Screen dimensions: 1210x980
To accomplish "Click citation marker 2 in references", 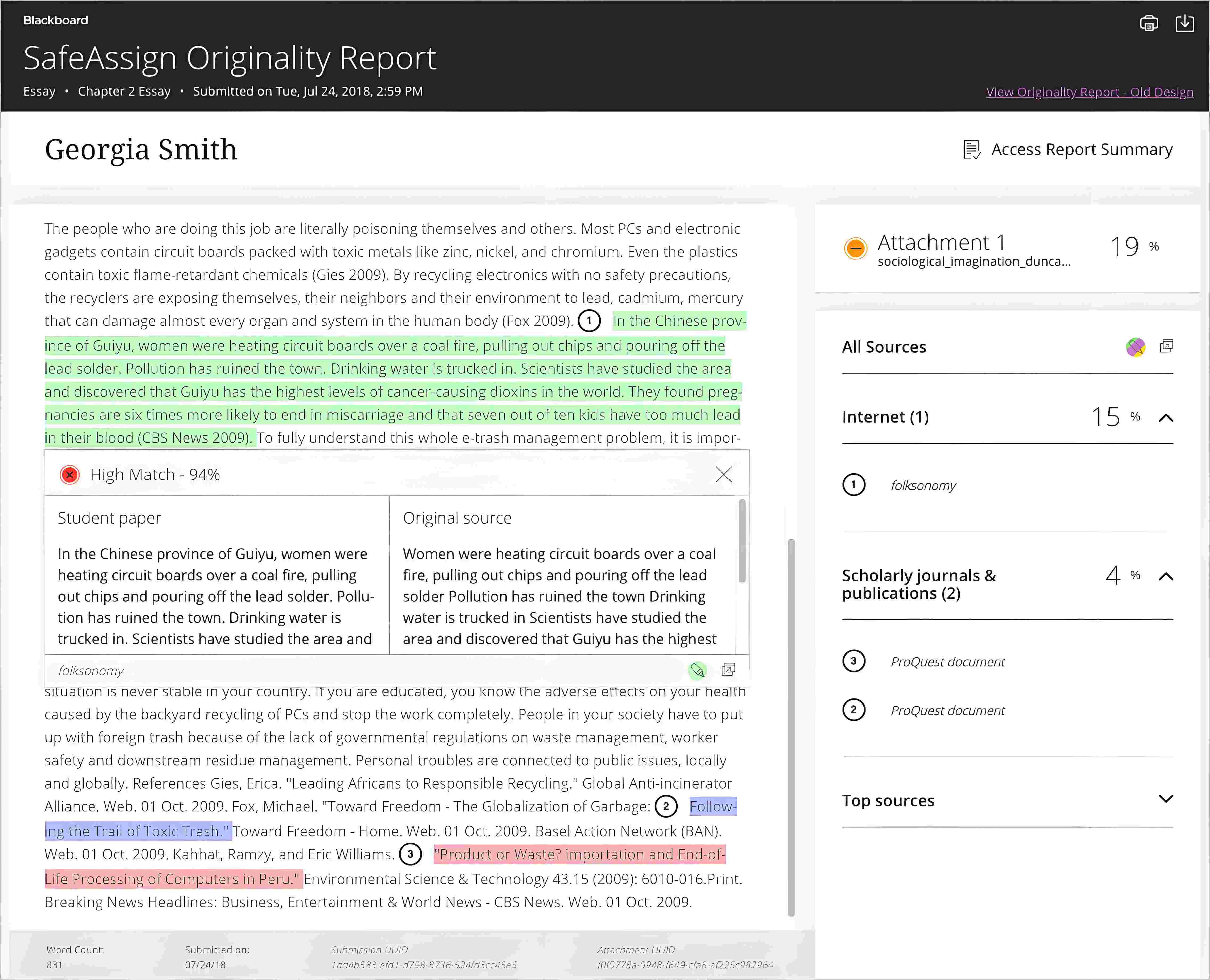I will pos(666,806).
